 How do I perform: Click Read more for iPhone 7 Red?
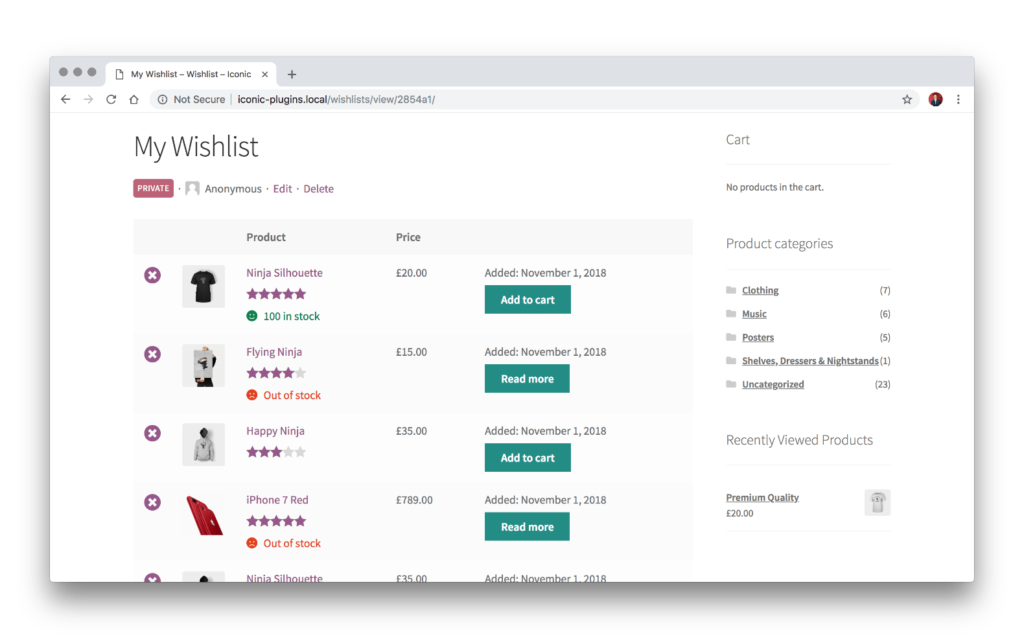click(527, 526)
